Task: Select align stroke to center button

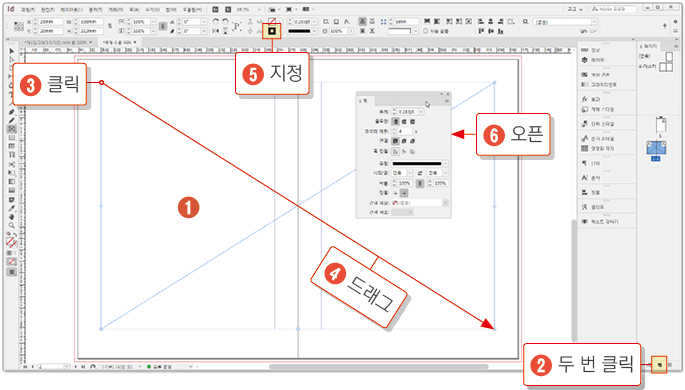Action: [x=395, y=152]
